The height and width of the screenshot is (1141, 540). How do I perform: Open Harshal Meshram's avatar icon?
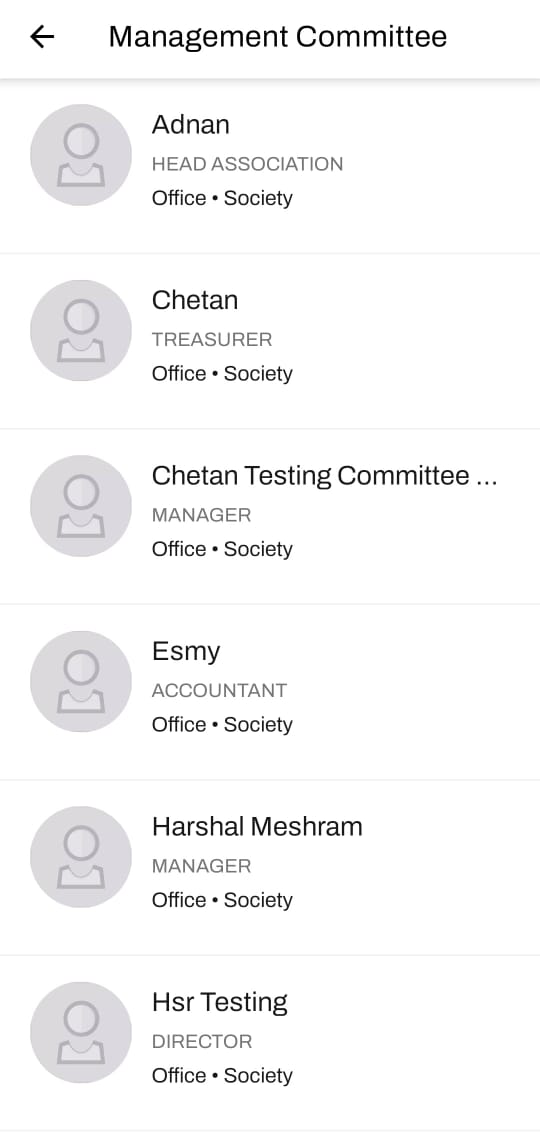pyautogui.click(x=81, y=856)
